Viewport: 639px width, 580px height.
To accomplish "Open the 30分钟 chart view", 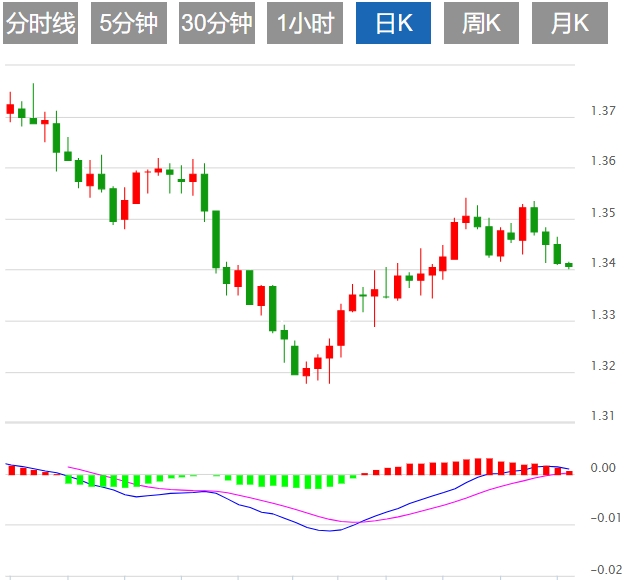I will [x=217, y=24].
